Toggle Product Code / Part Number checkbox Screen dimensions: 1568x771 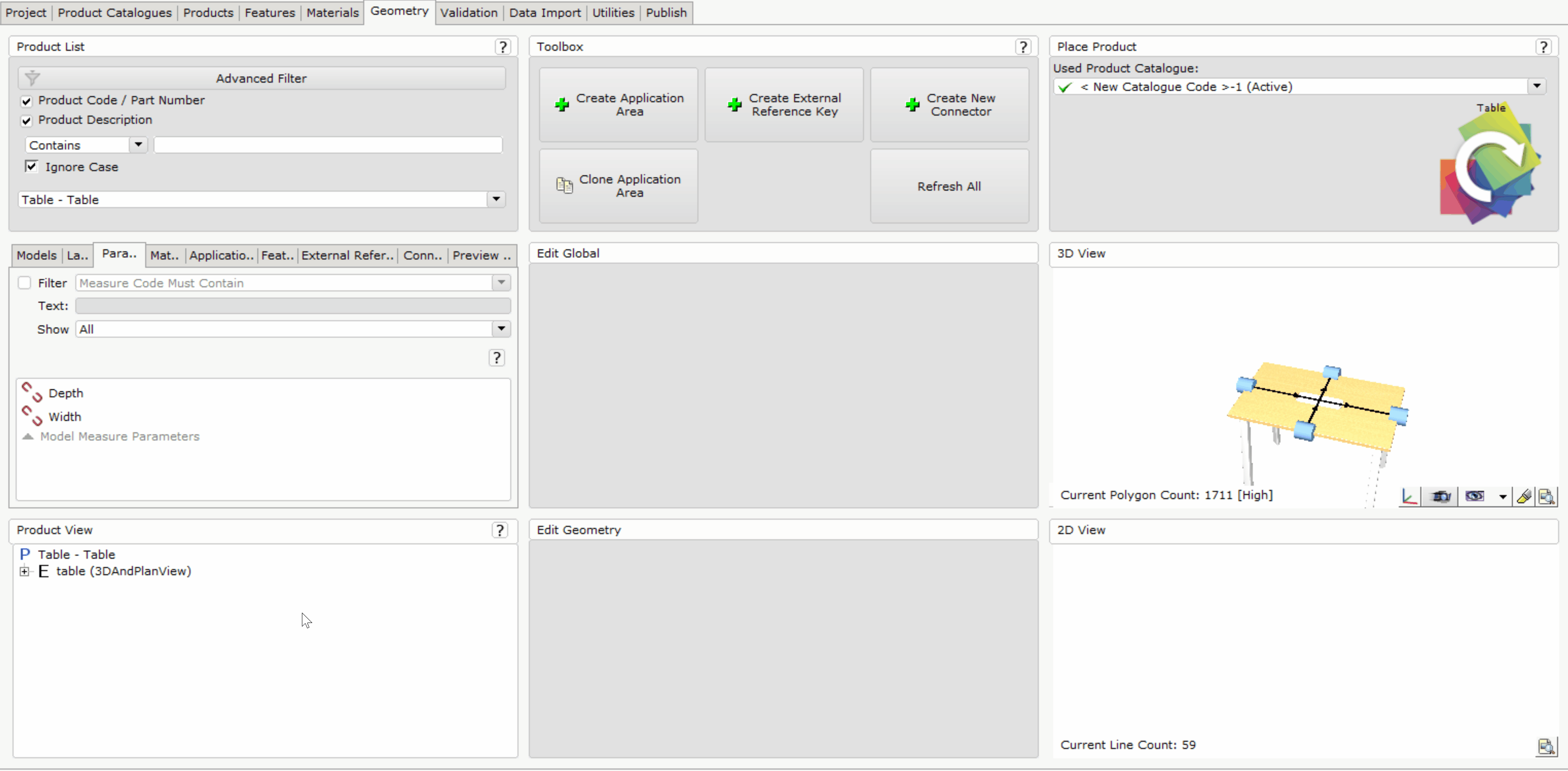(x=26, y=101)
